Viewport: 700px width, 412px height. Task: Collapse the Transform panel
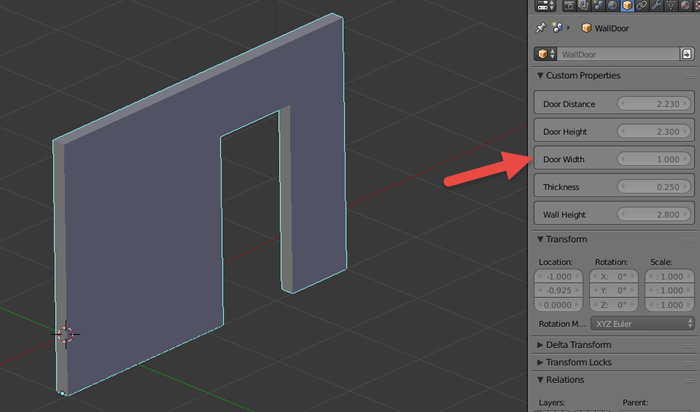click(540, 239)
